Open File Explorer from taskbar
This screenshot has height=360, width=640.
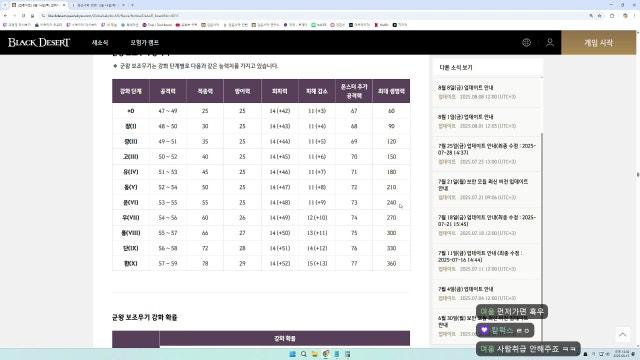315,354
